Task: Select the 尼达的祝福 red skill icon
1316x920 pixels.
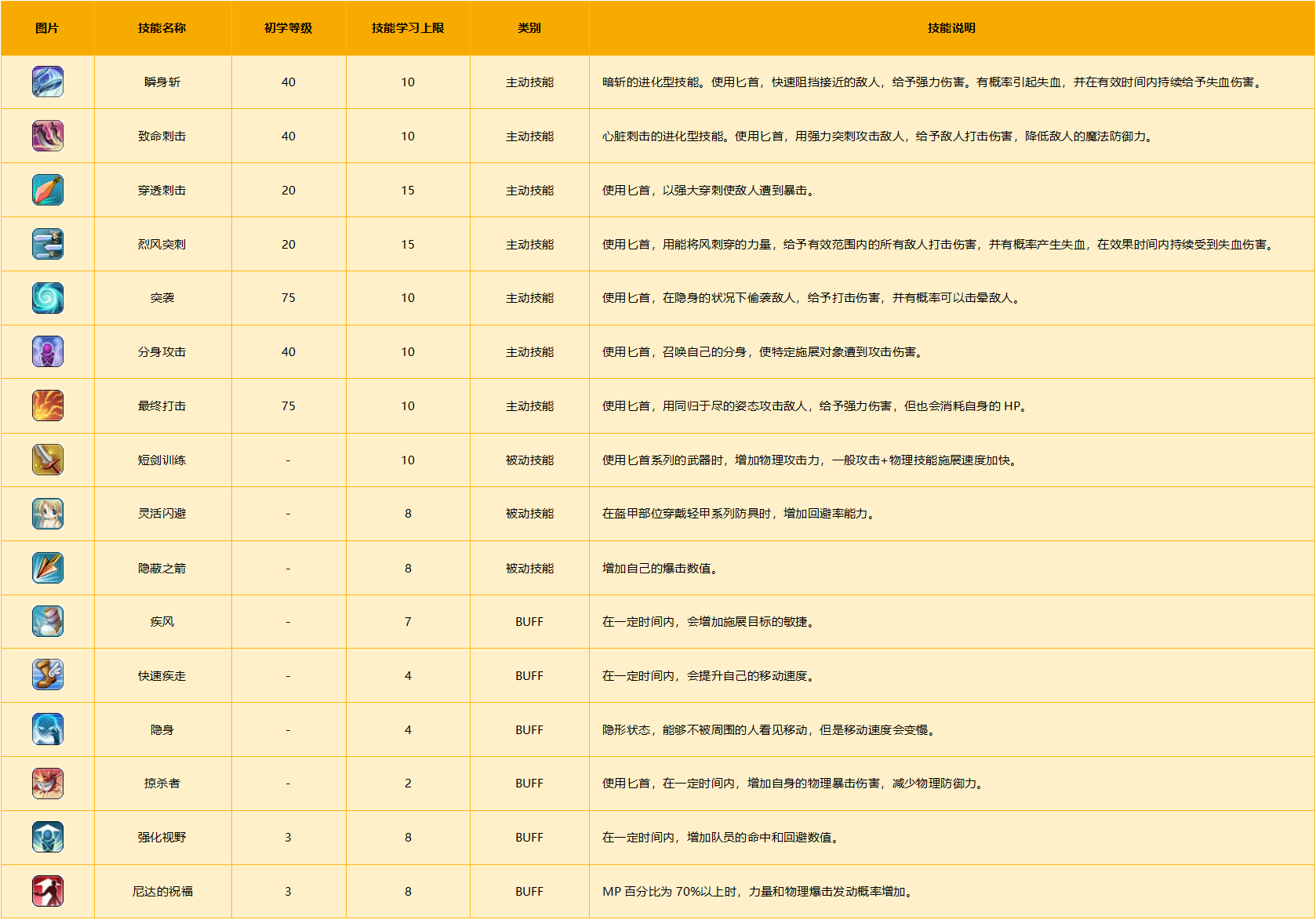Action: (48, 891)
